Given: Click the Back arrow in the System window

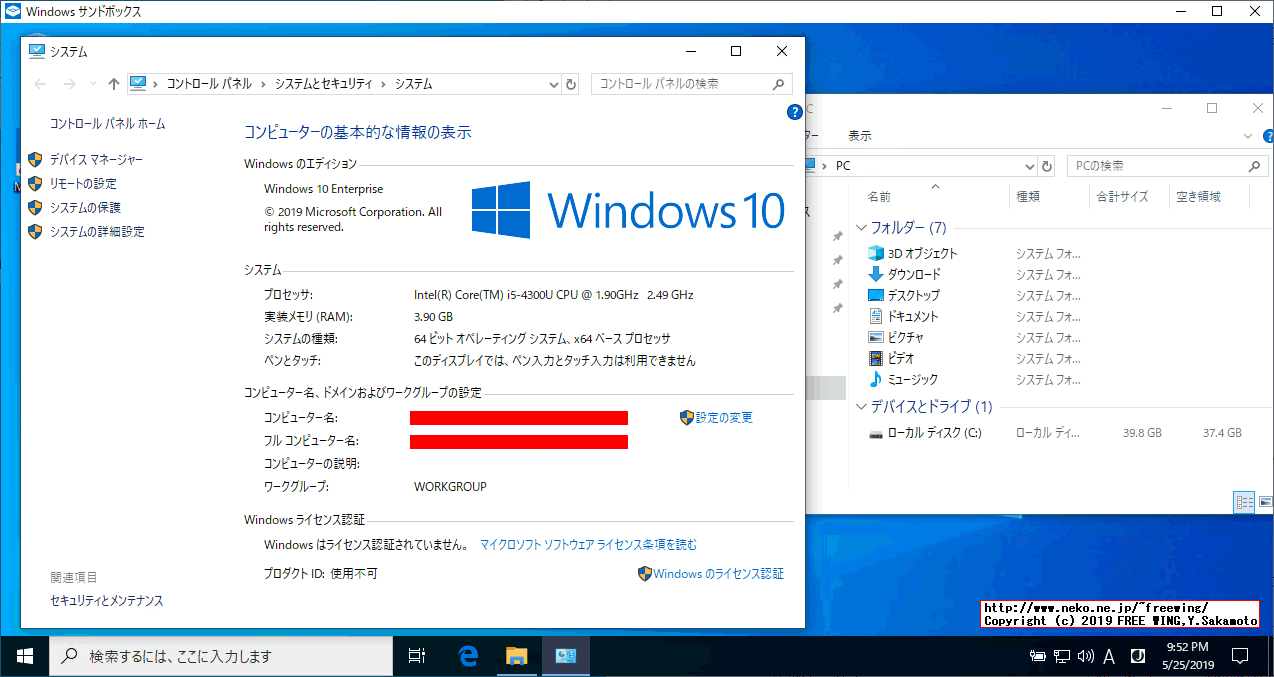Looking at the screenshot, I should 39,84.
